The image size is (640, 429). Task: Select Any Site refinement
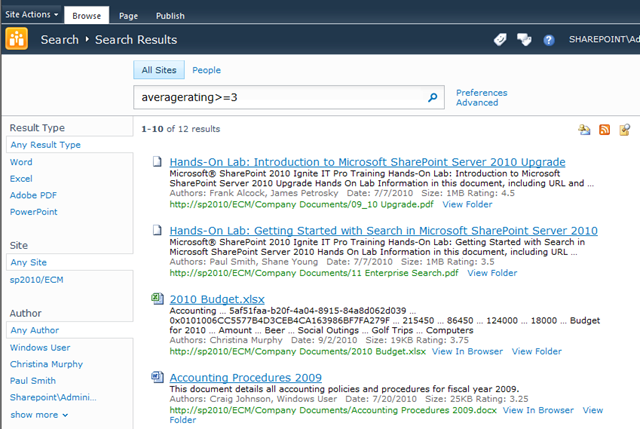click(29, 262)
